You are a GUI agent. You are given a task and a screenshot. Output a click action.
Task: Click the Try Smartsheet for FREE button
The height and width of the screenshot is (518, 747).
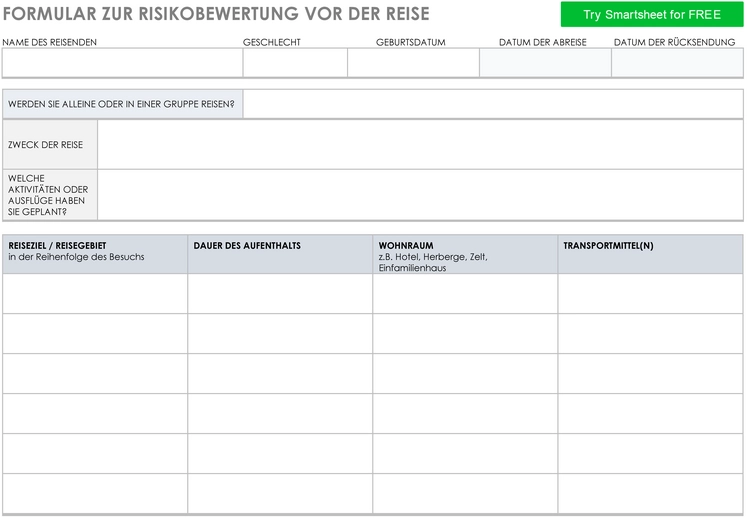coord(652,14)
